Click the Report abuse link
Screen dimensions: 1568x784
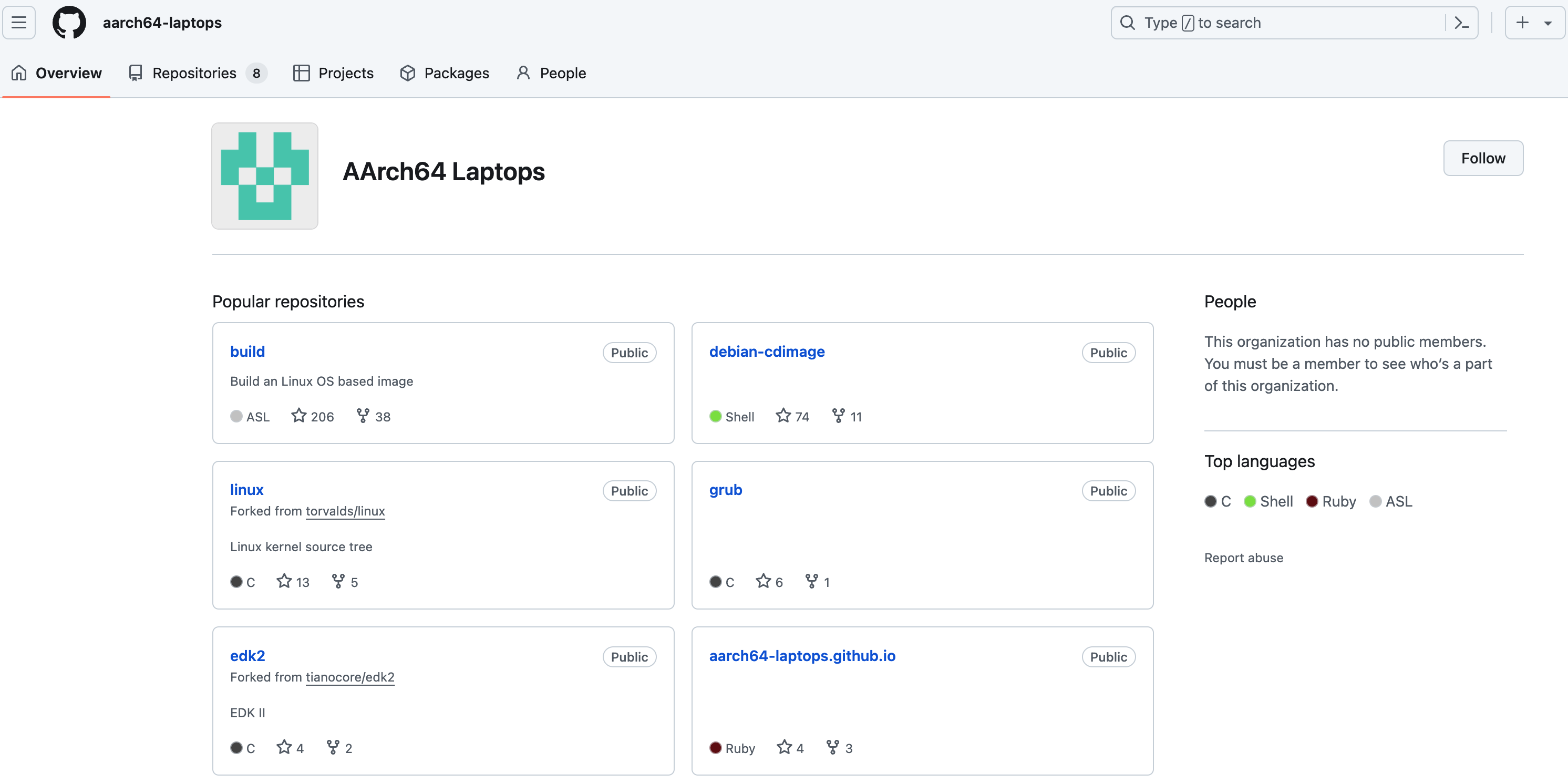(1243, 558)
